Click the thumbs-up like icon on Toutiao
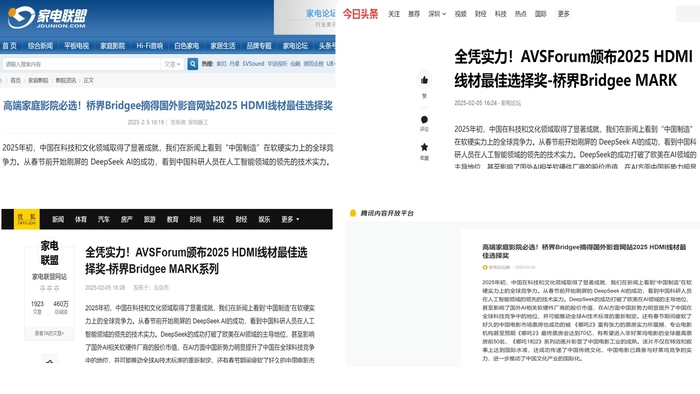The image size is (700, 394). tap(424, 80)
